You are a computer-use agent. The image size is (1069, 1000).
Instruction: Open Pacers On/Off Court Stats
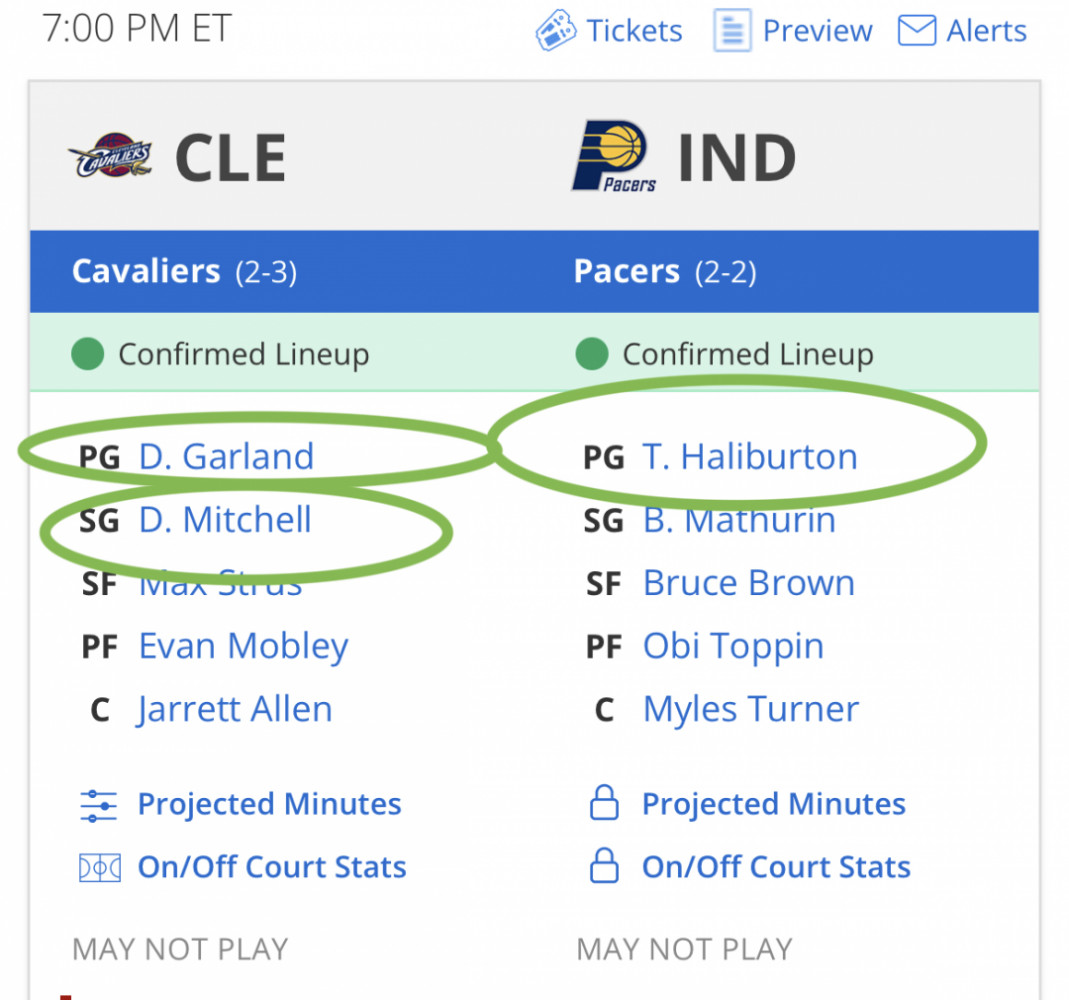pyautogui.click(x=777, y=867)
